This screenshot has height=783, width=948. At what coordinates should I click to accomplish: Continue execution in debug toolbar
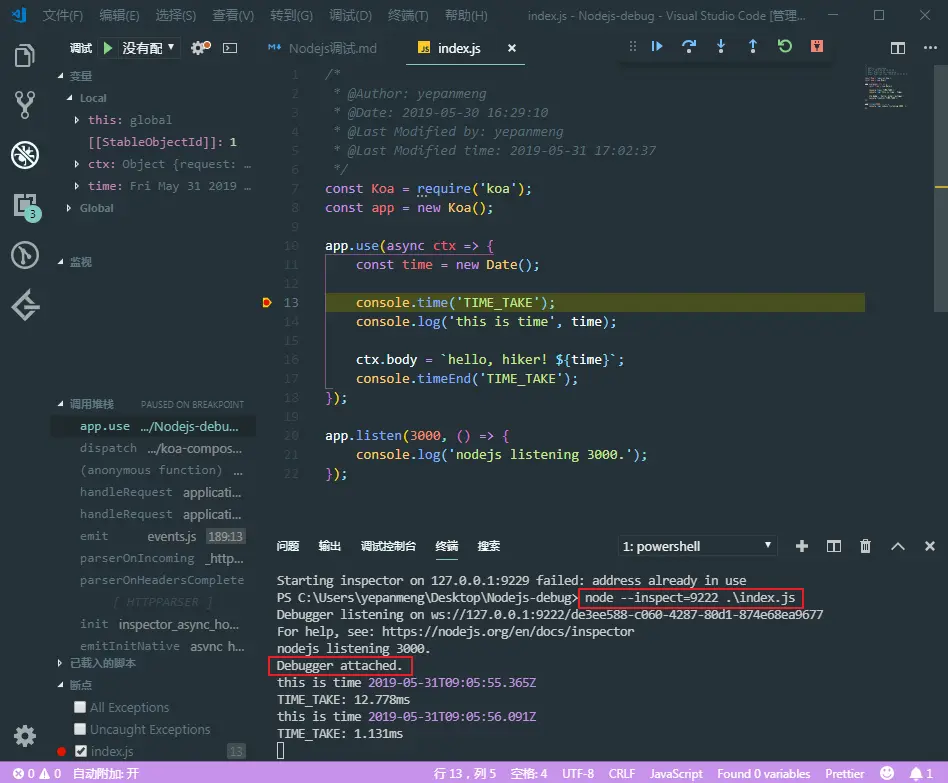657,46
